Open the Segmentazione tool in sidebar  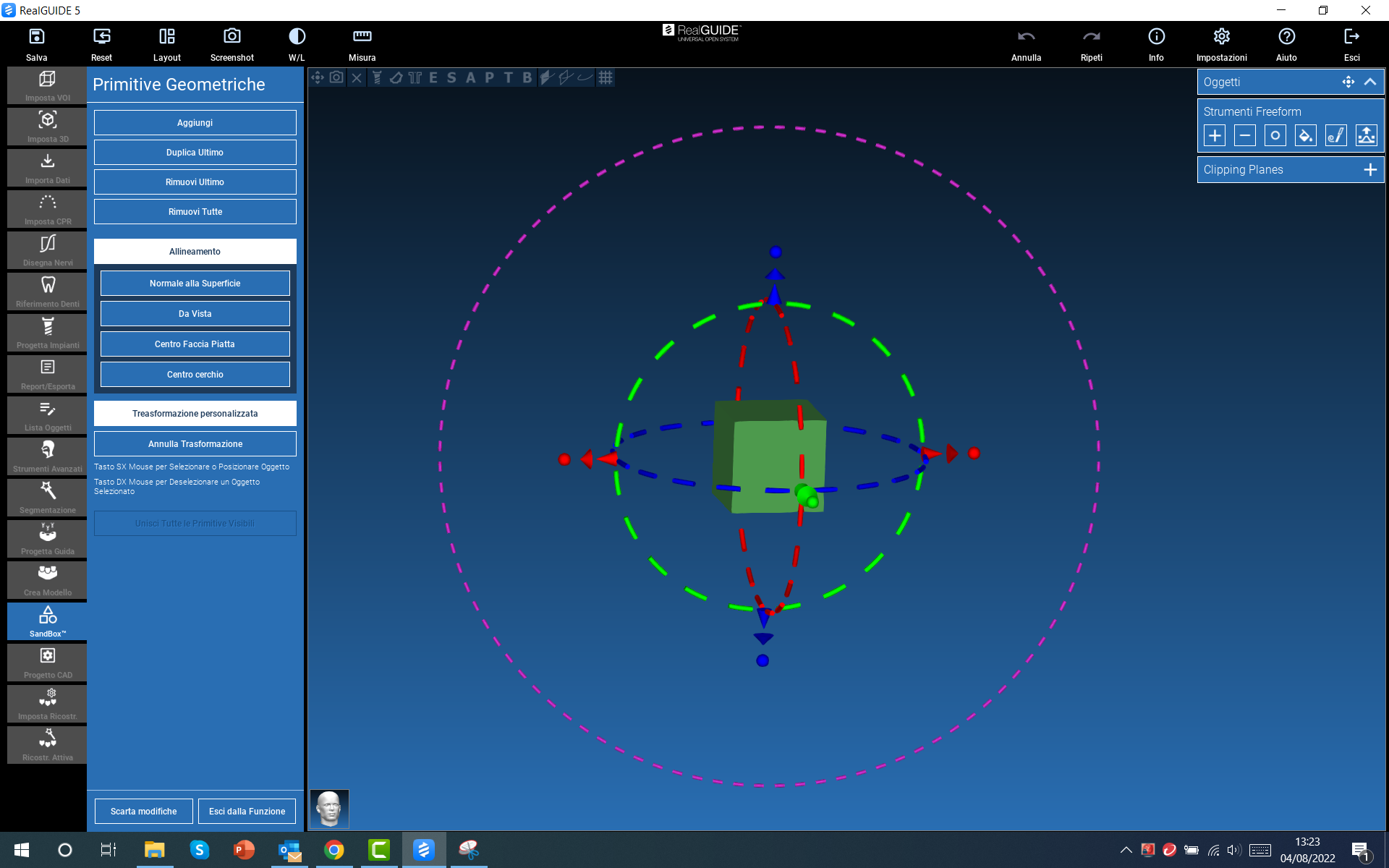48,497
